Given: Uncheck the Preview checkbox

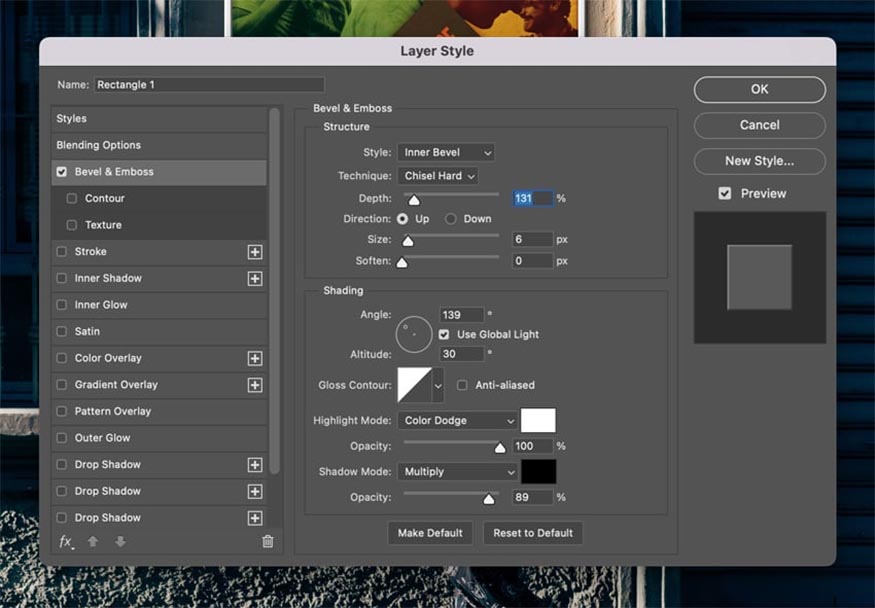Looking at the screenshot, I should [x=724, y=194].
